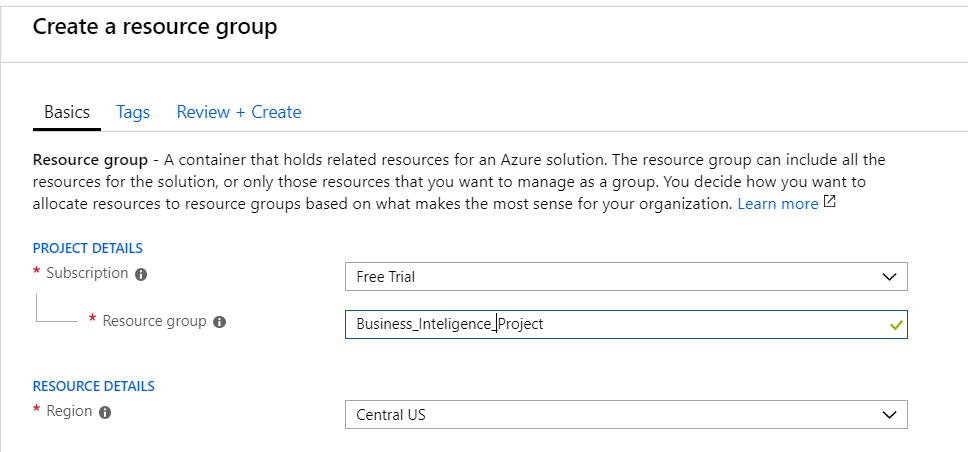Click the chevron arrow on the Region dropdown
Screen dimensions: 968x452
889,414
